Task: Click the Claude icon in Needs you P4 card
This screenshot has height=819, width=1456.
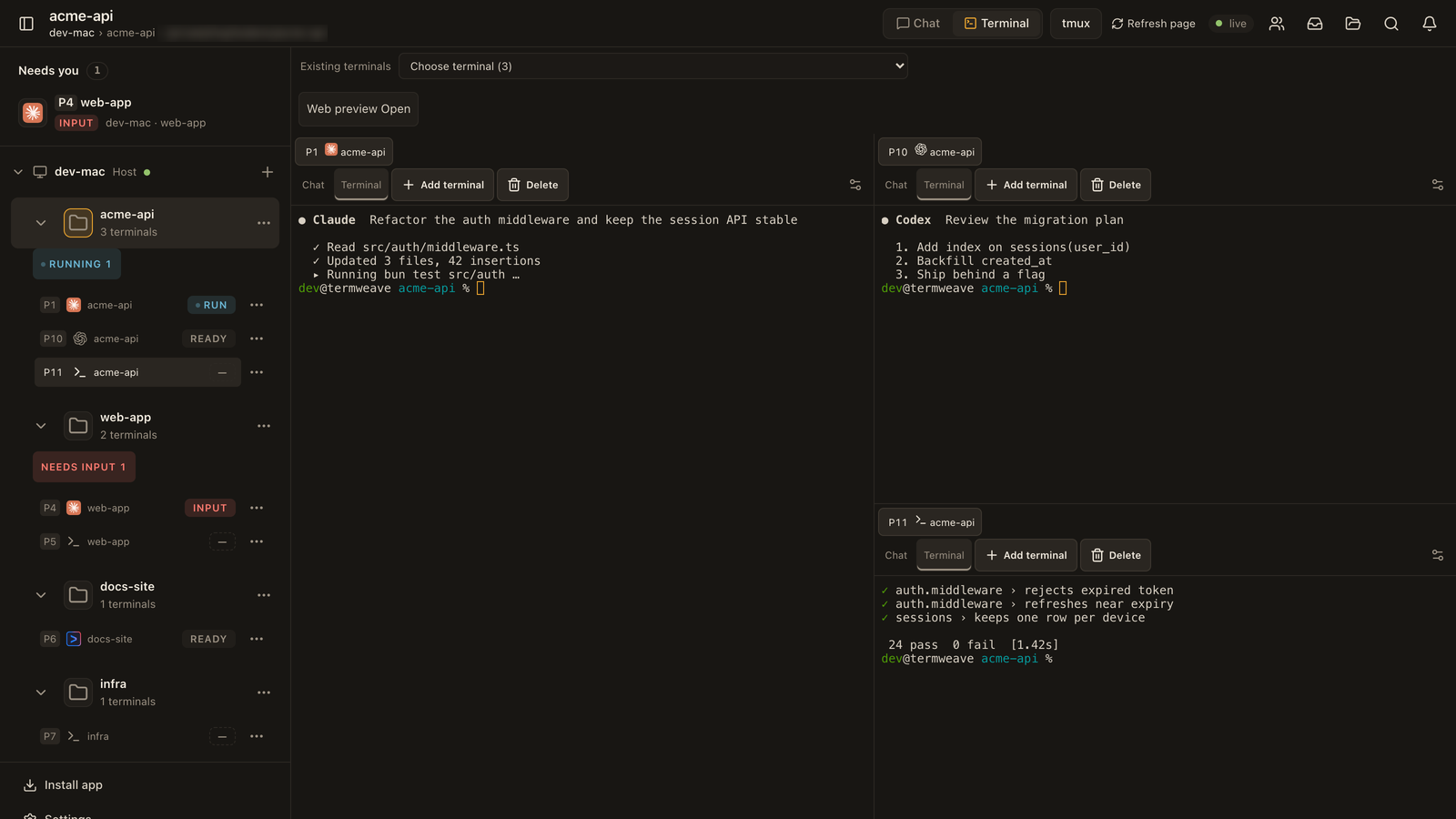Action: (x=33, y=113)
